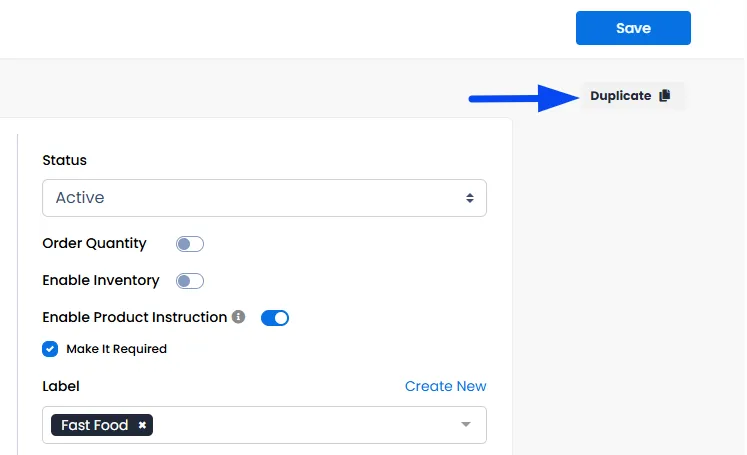The width and height of the screenshot is (747, 455).
Task: Follow the Create New link
Action: point(445,386)
